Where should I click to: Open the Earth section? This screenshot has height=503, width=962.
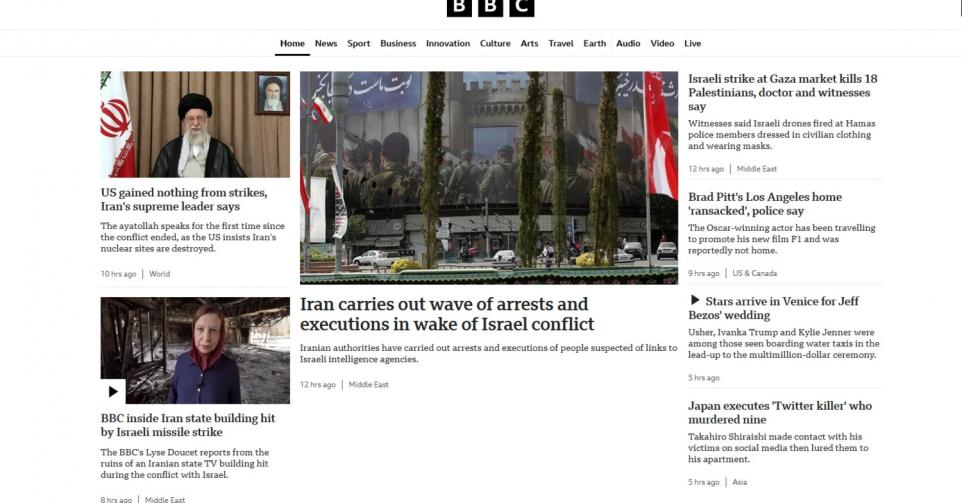click(595, 44)
